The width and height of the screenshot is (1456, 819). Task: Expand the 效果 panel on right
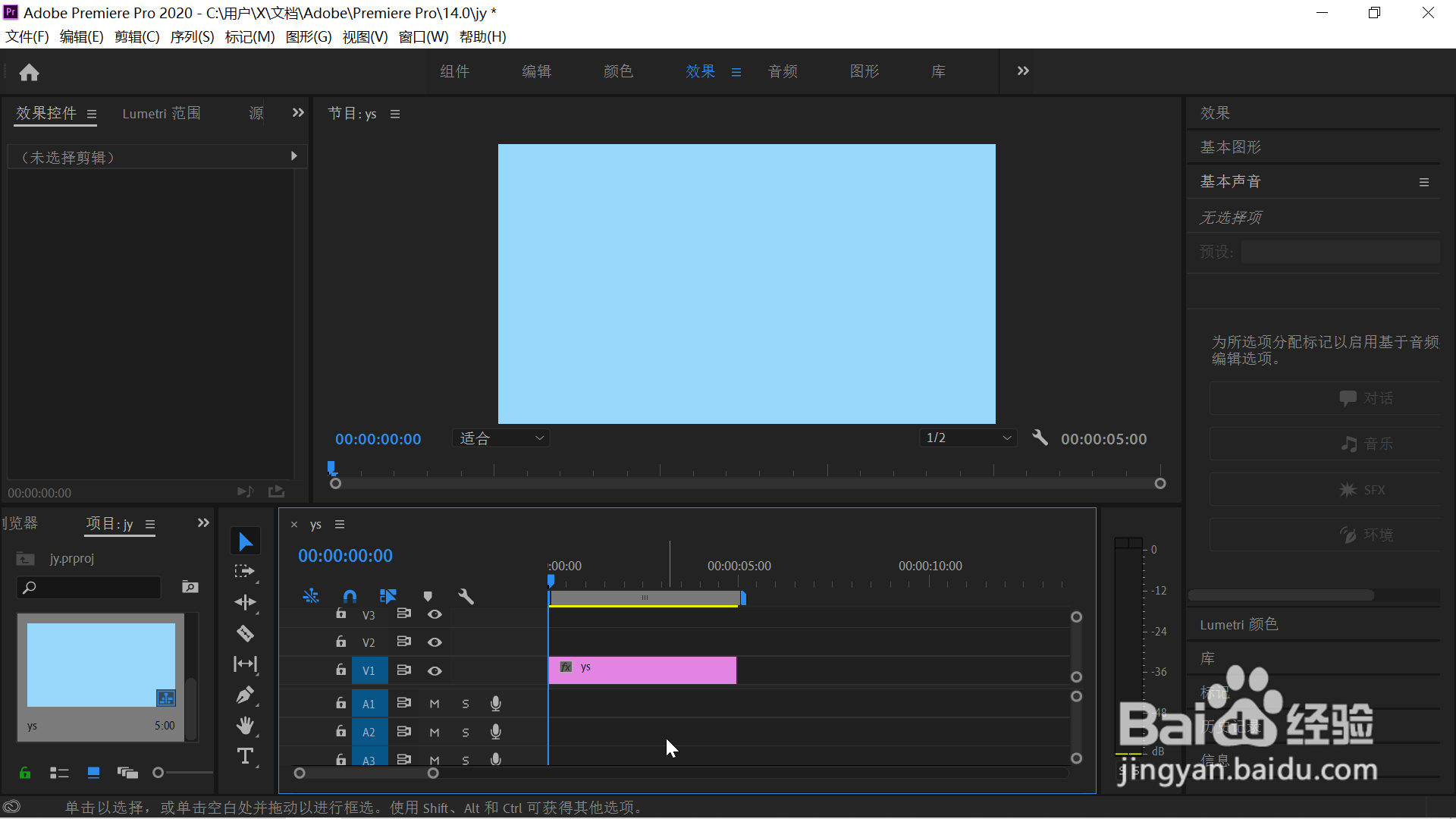[x=1215, y=113]
